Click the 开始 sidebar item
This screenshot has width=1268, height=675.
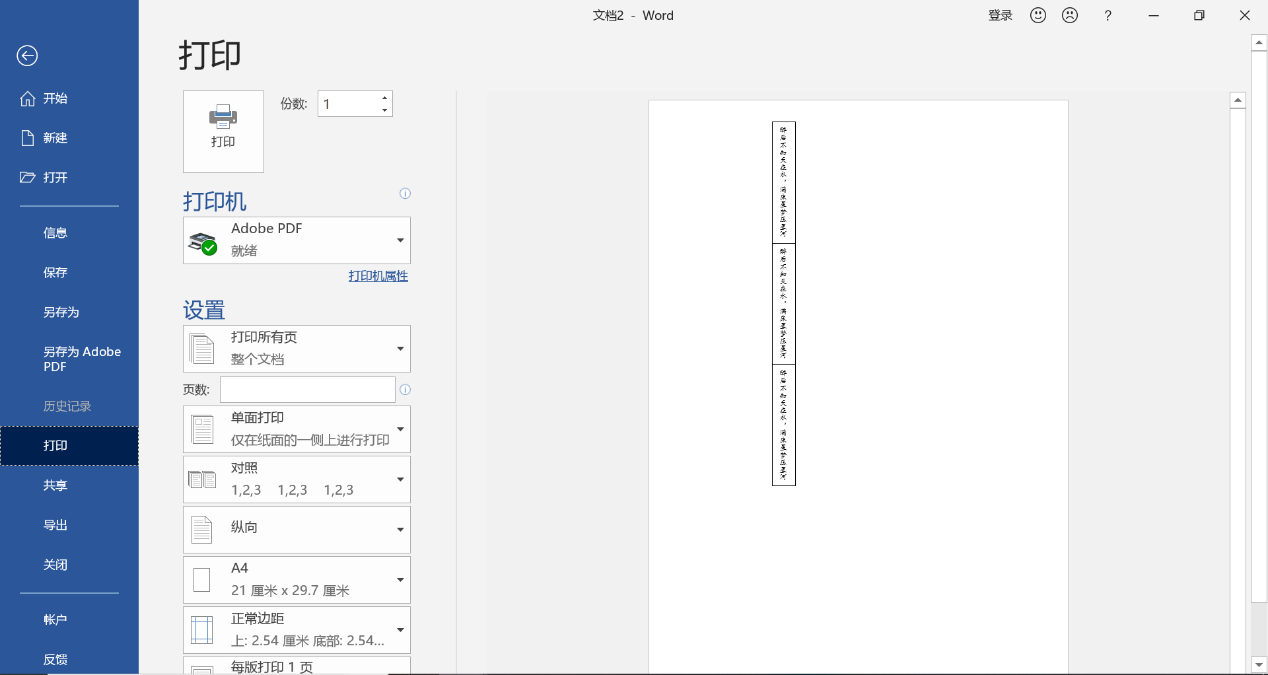[x=69, y=98]
